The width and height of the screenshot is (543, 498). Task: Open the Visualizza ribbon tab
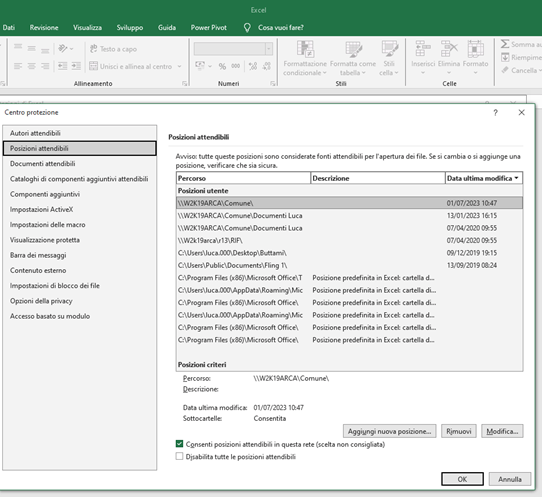click(x=87, y=28)
